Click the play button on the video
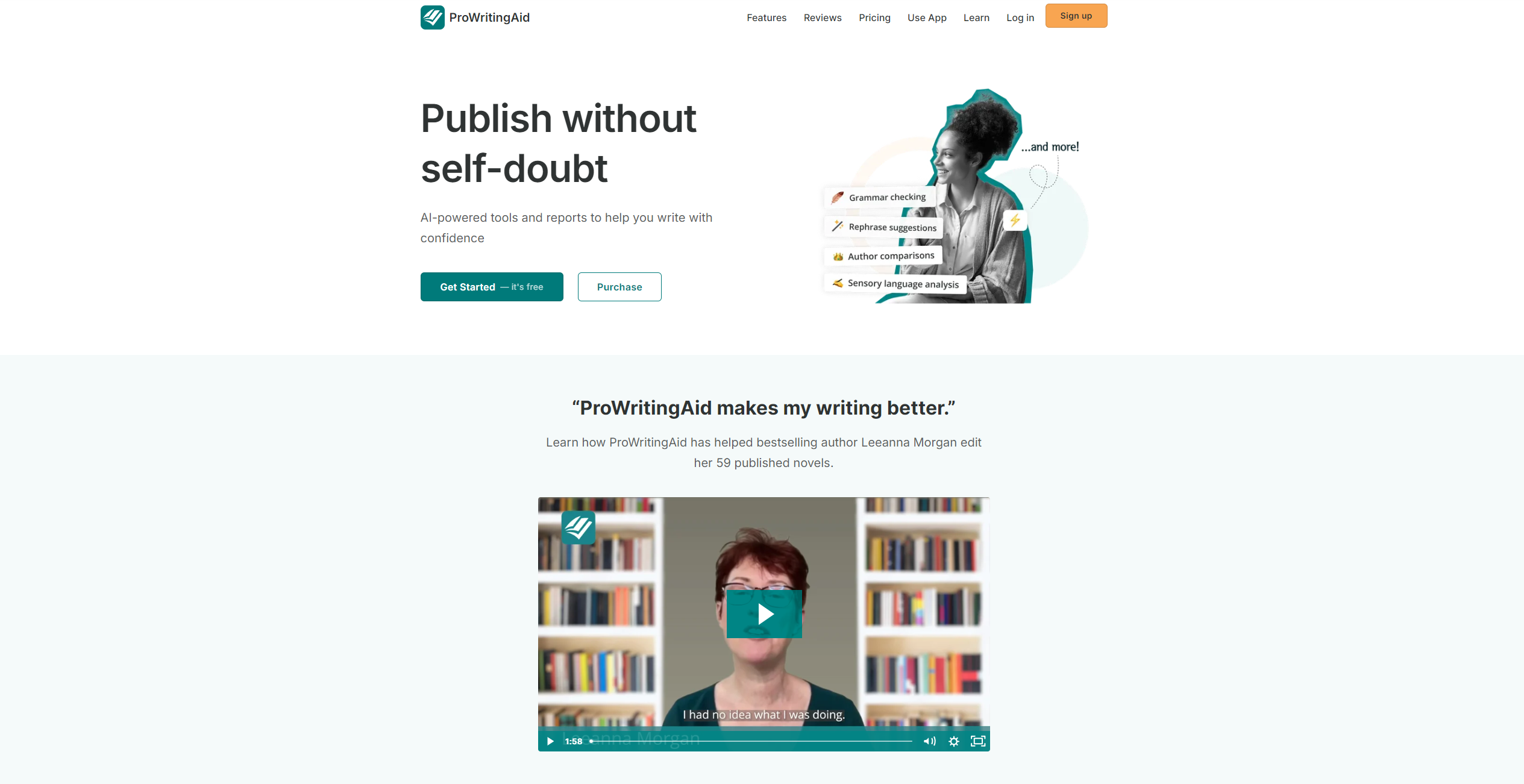Screen dimensions: 1524x784 (763, 614)
